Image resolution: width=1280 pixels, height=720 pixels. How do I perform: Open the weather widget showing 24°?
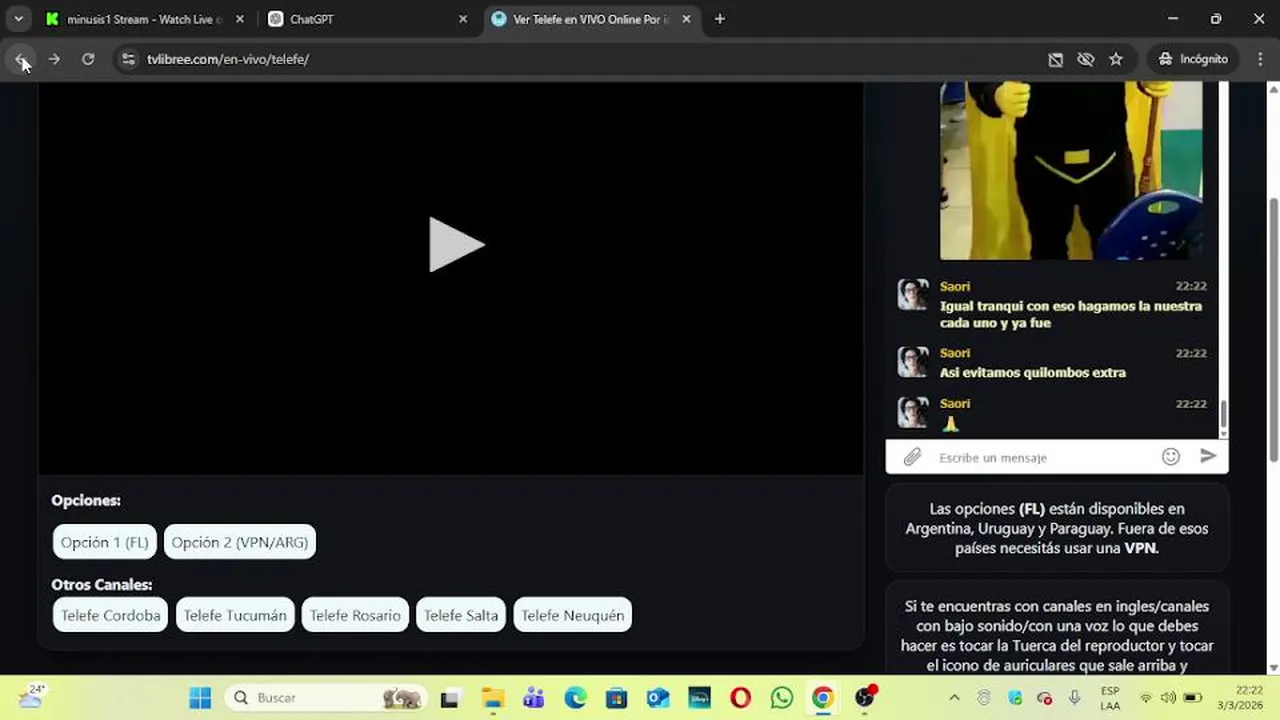click(32, 696)
